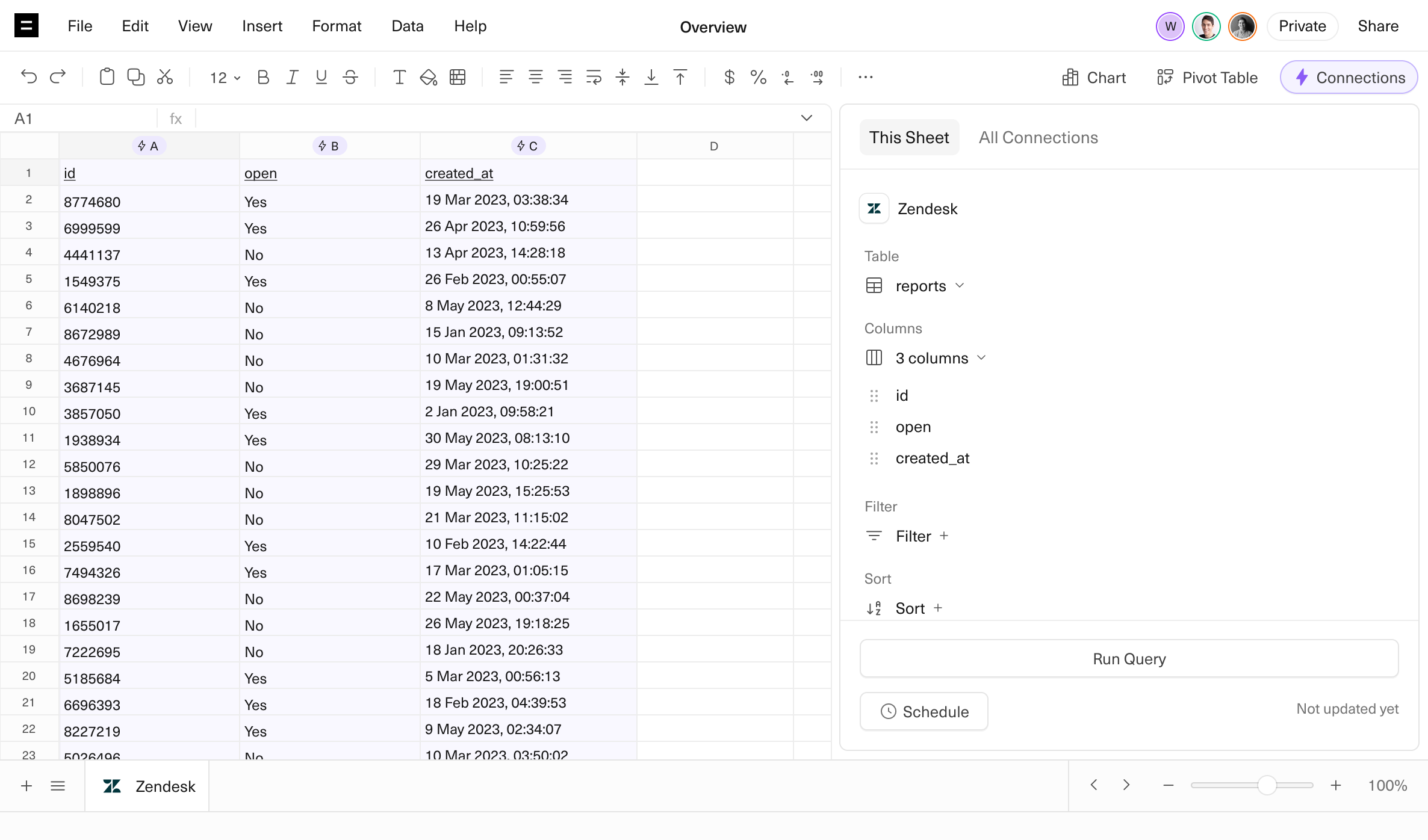
Task: Click the undo arrow icon
Action: [28, 77]
